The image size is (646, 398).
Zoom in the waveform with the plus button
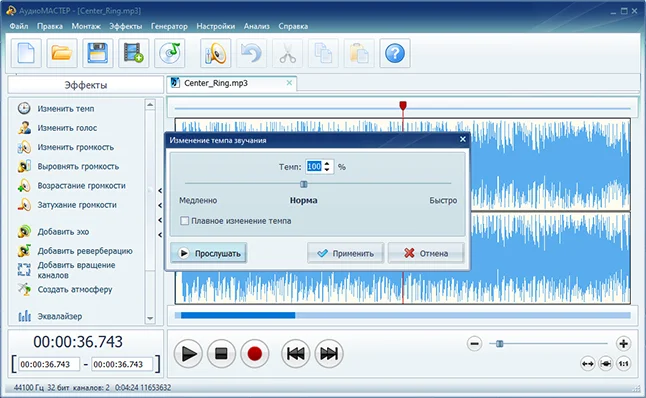tap(623, 343)
